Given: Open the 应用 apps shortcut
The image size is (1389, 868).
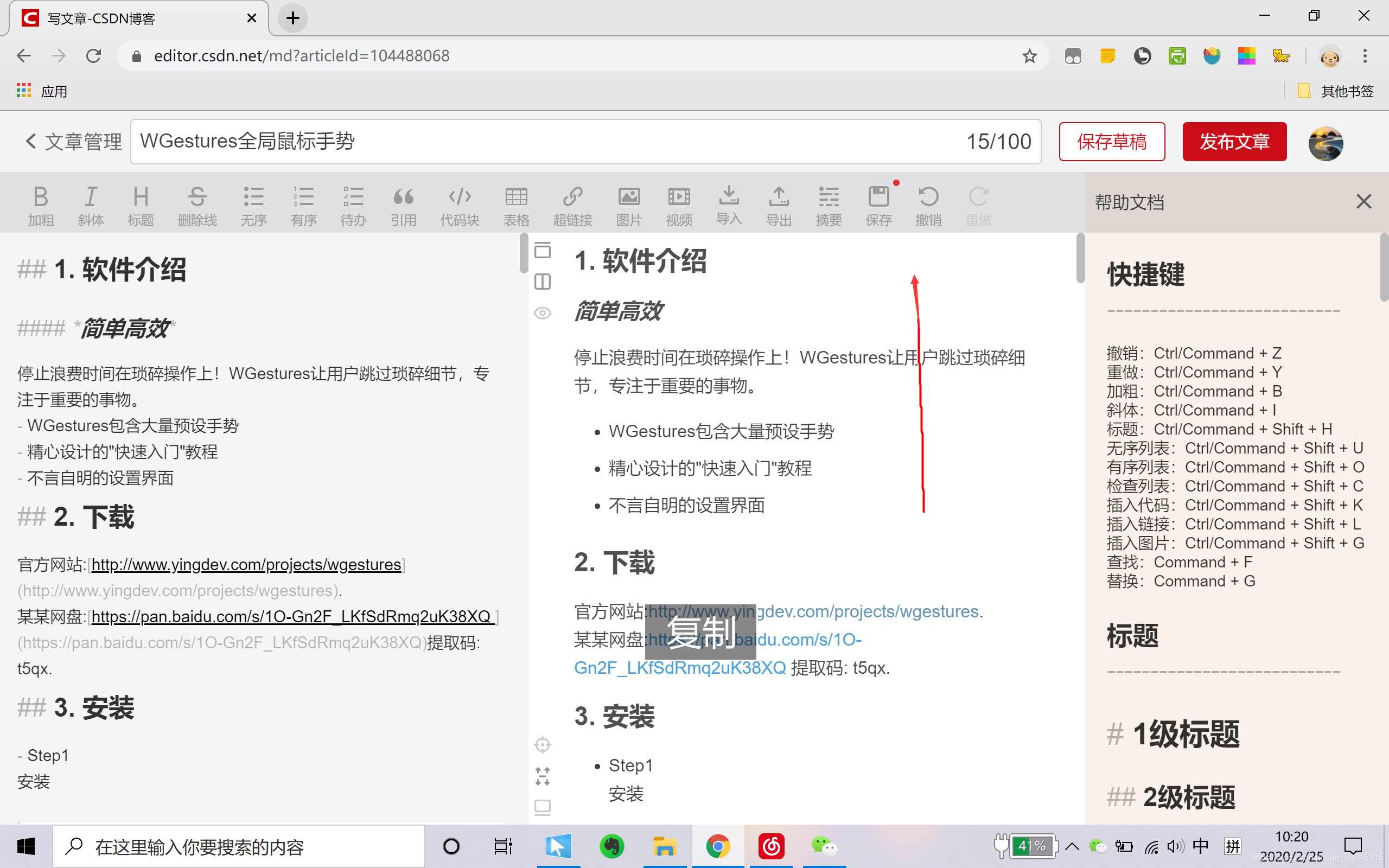Looking at the screenshot, I should [42, 91].
